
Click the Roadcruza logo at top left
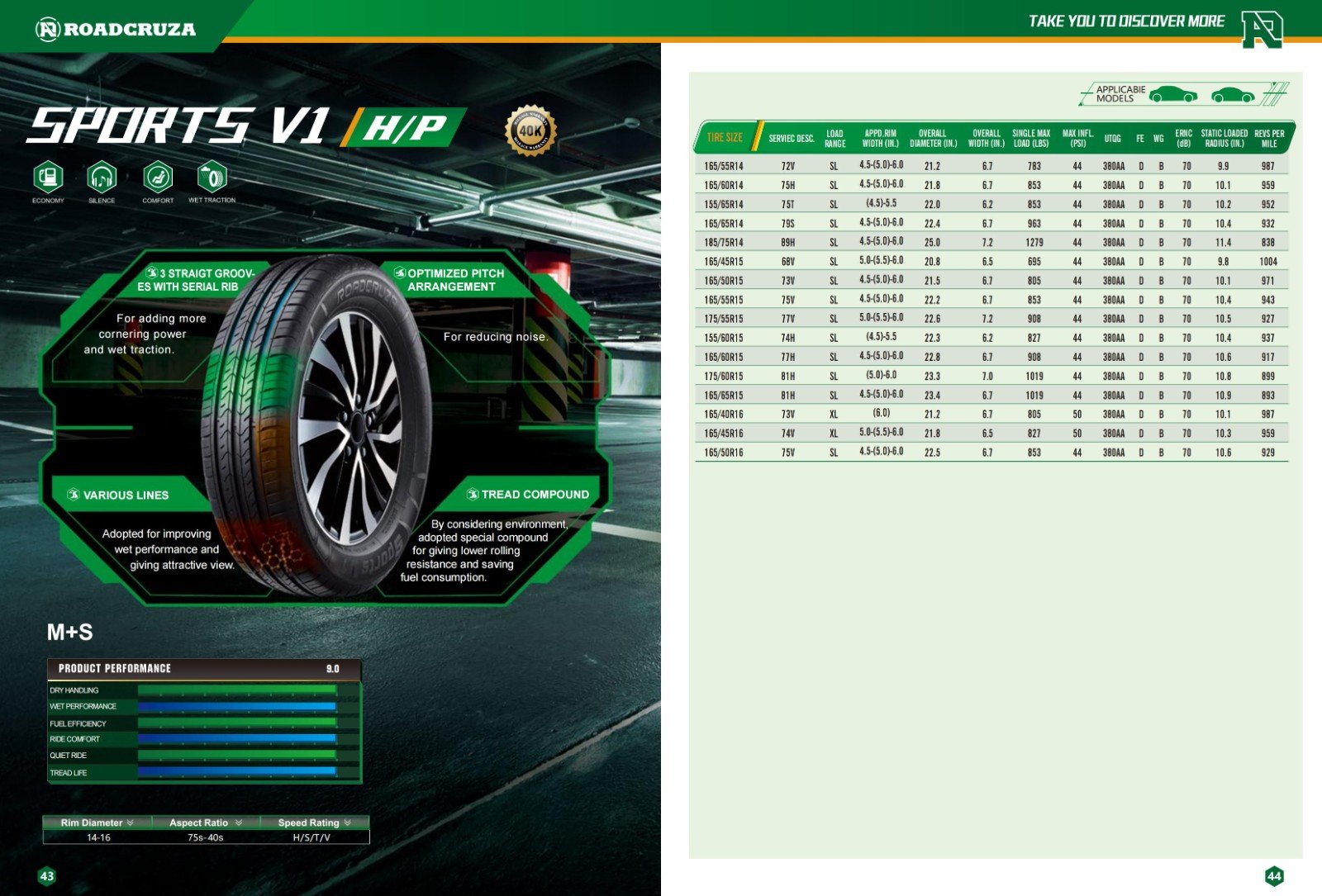[116, 30]
